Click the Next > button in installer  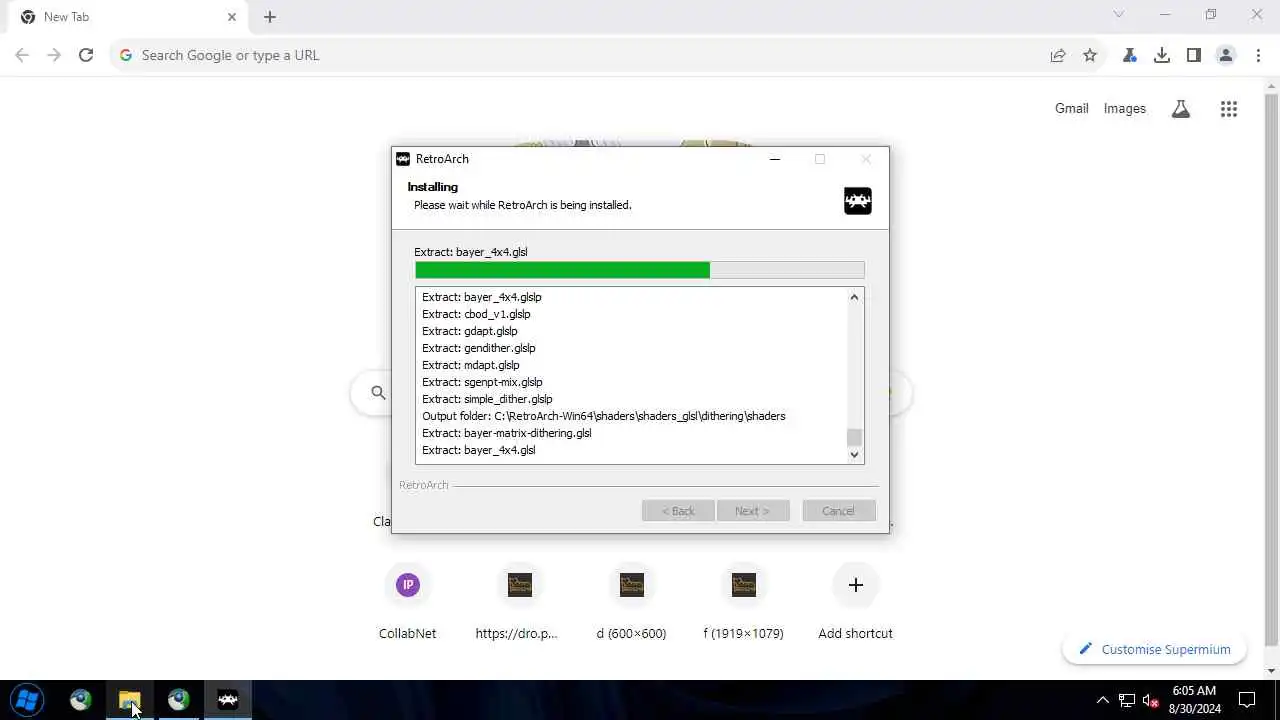752,511
